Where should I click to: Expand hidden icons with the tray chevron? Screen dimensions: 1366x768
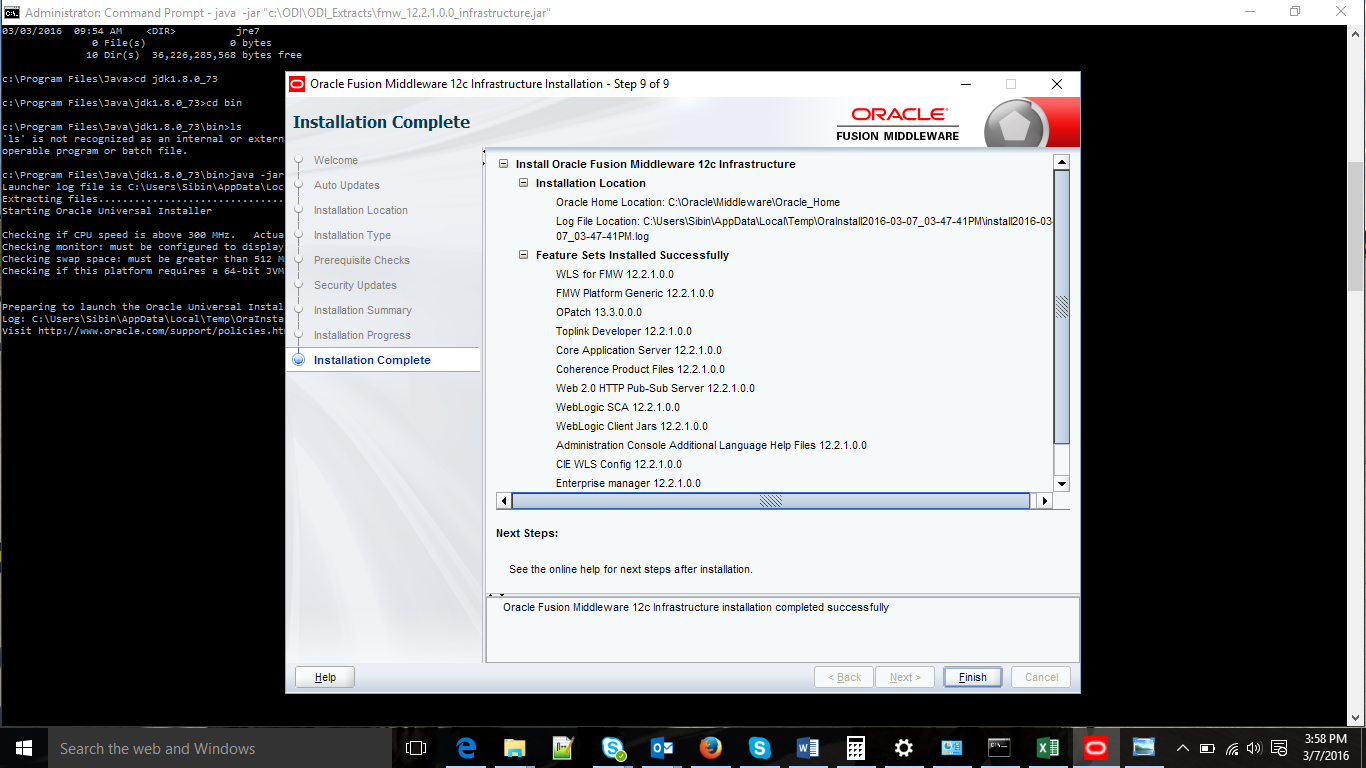pos(1182,747)
